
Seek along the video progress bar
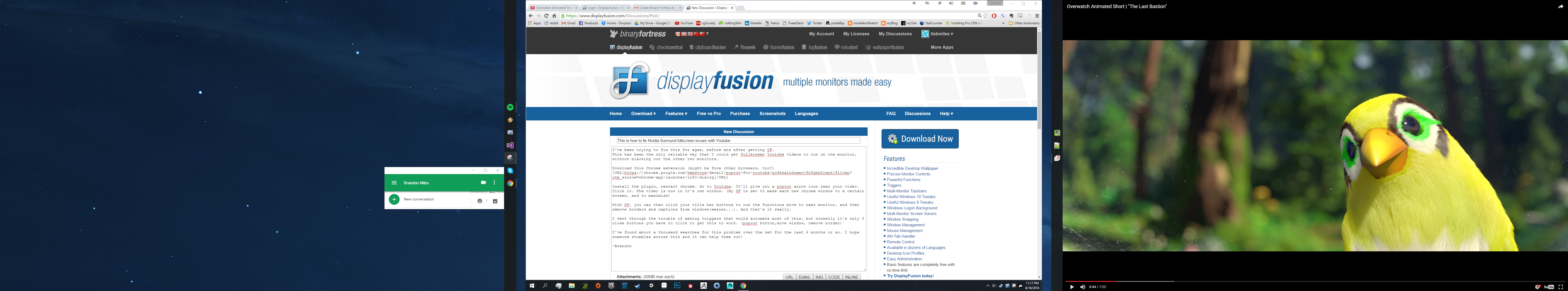point(1278,281)
